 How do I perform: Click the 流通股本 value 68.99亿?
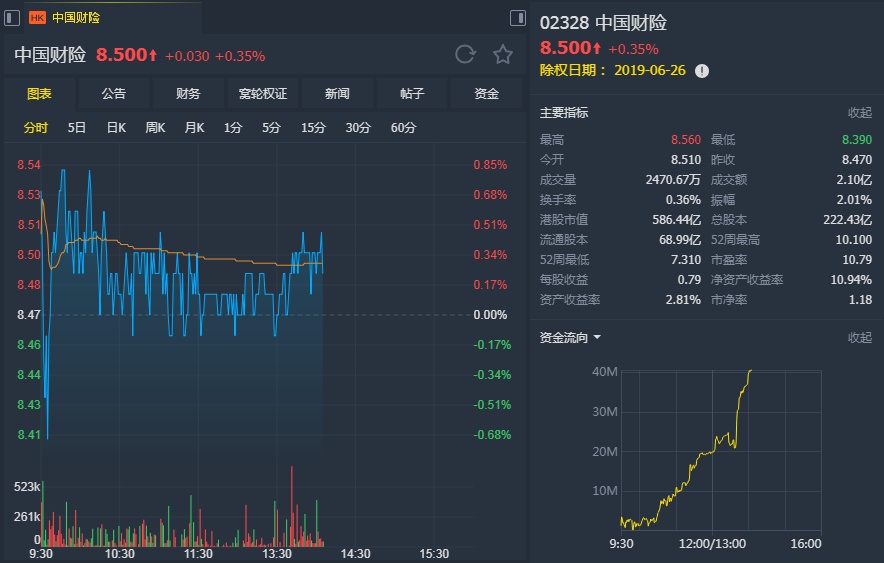coord(680,240)
